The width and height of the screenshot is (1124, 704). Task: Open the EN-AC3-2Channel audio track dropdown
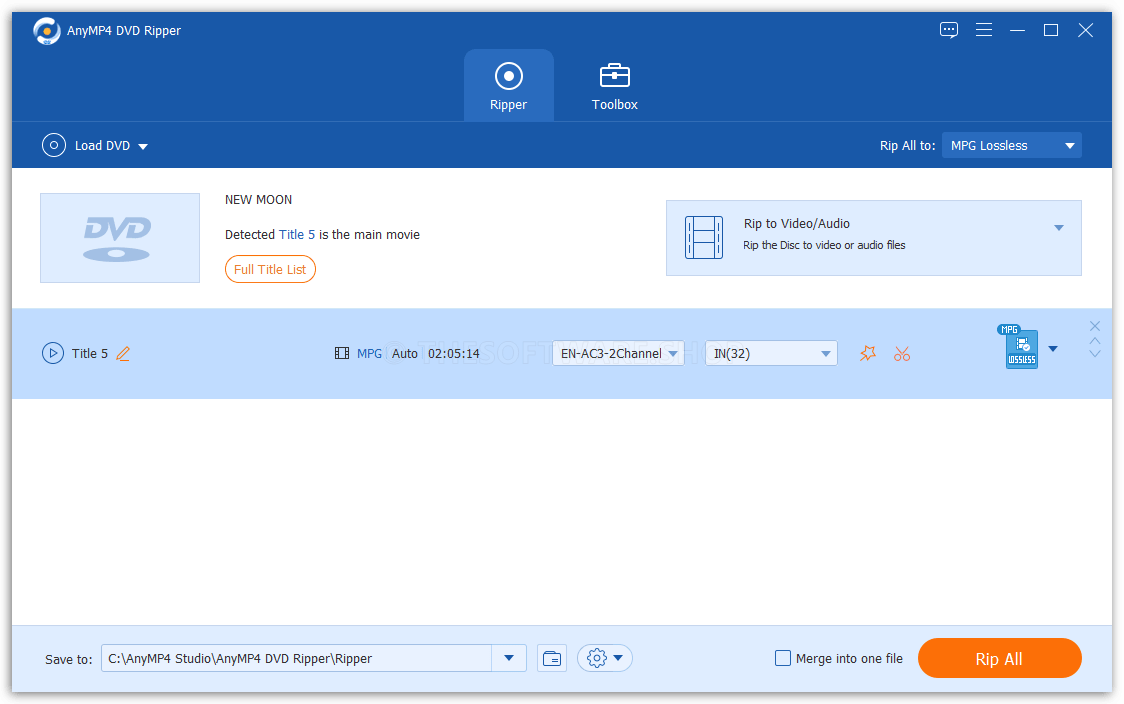[x=618, y=353]
